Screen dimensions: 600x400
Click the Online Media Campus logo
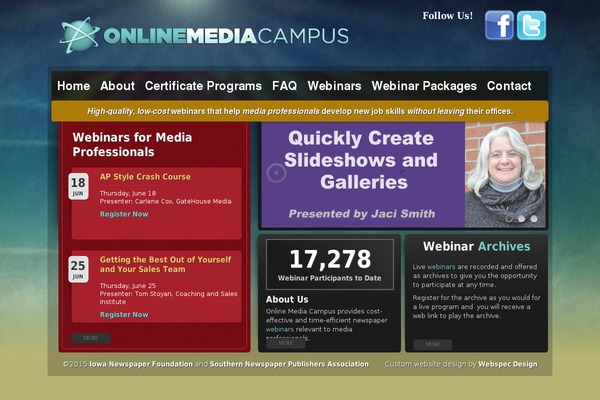(204, 35)
